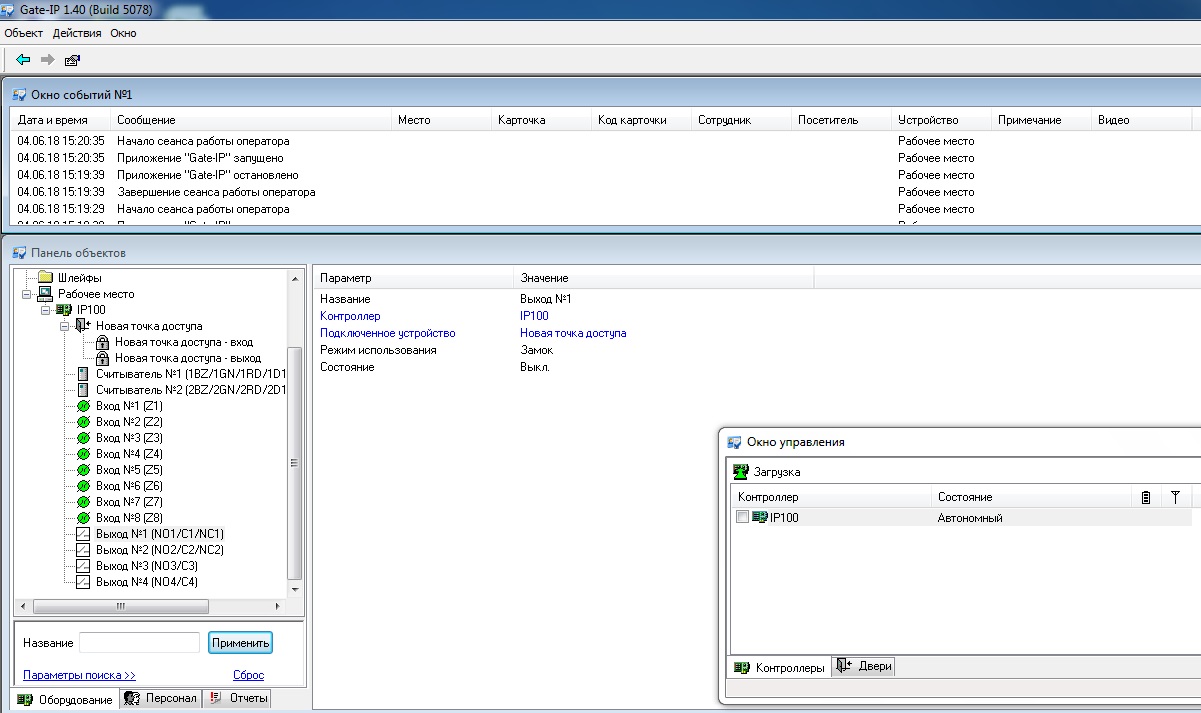Image resolution: width=1201 pixels, height=713 pixels.
Task: Select the green Вход №1 (Z1) input icon
Action: tap(83, 406)
